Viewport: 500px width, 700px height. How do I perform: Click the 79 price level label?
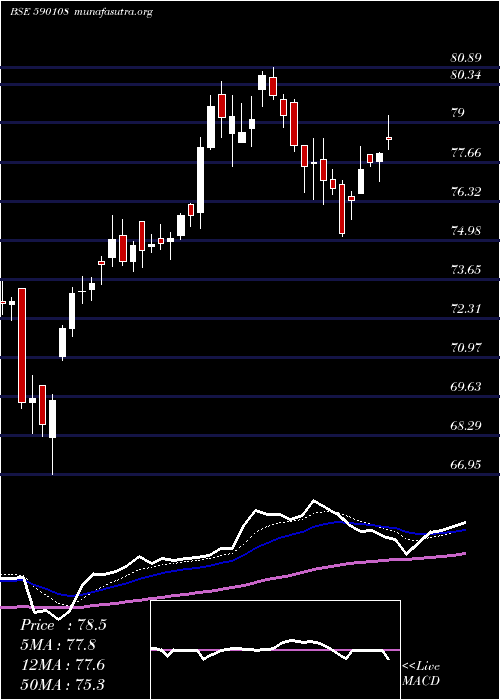tap(458, 112)
